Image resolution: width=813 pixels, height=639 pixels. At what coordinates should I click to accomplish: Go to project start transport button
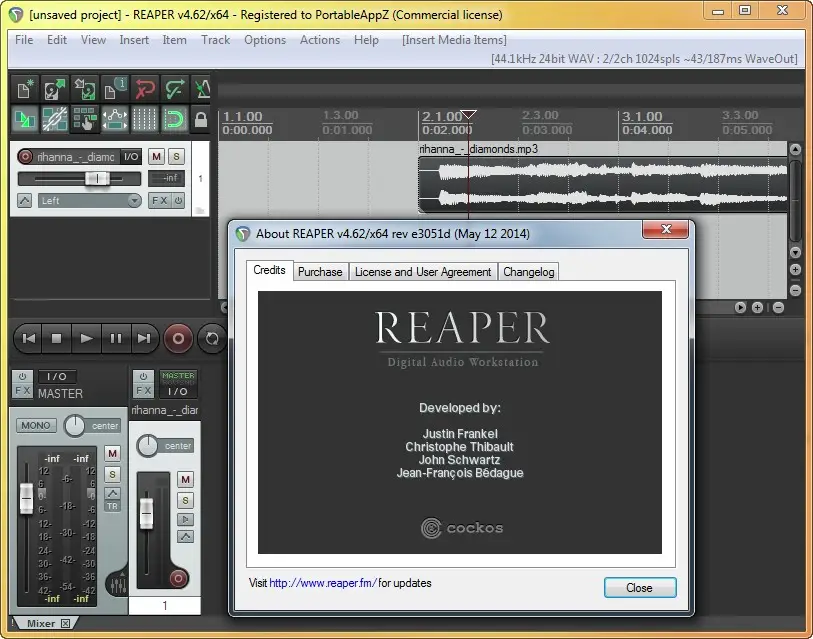[29, 339]
